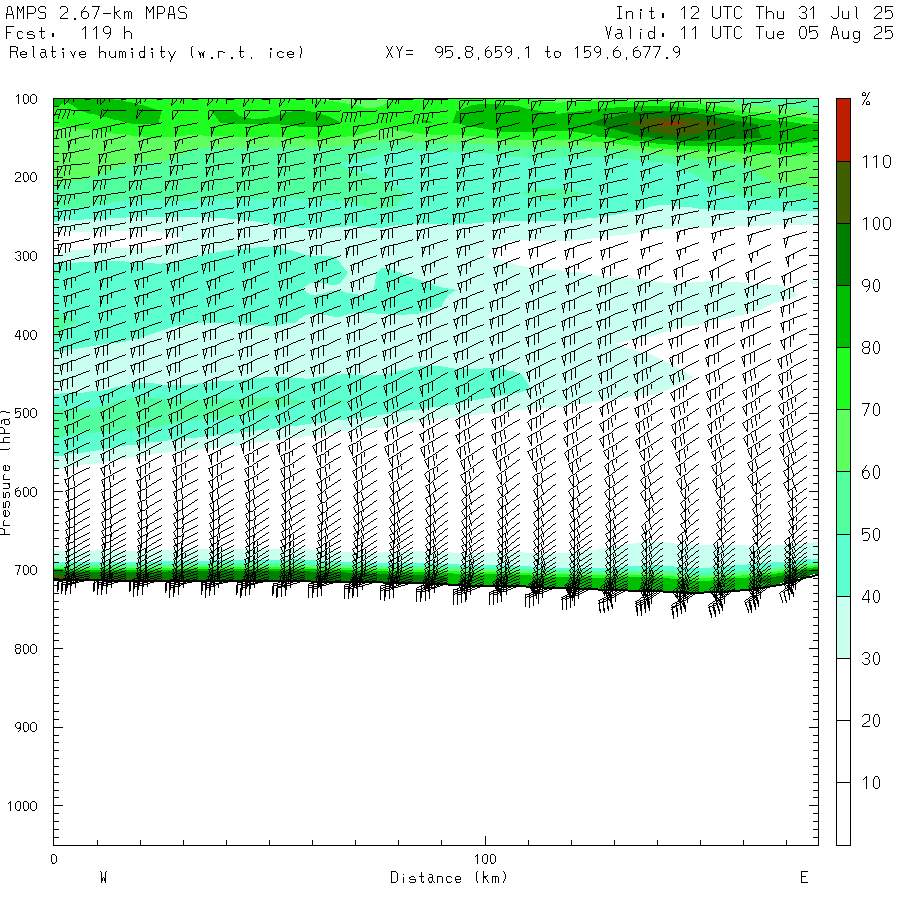
Task: Click the 'Distance (km)' x-axis title
Action: [x=449, y=878]
